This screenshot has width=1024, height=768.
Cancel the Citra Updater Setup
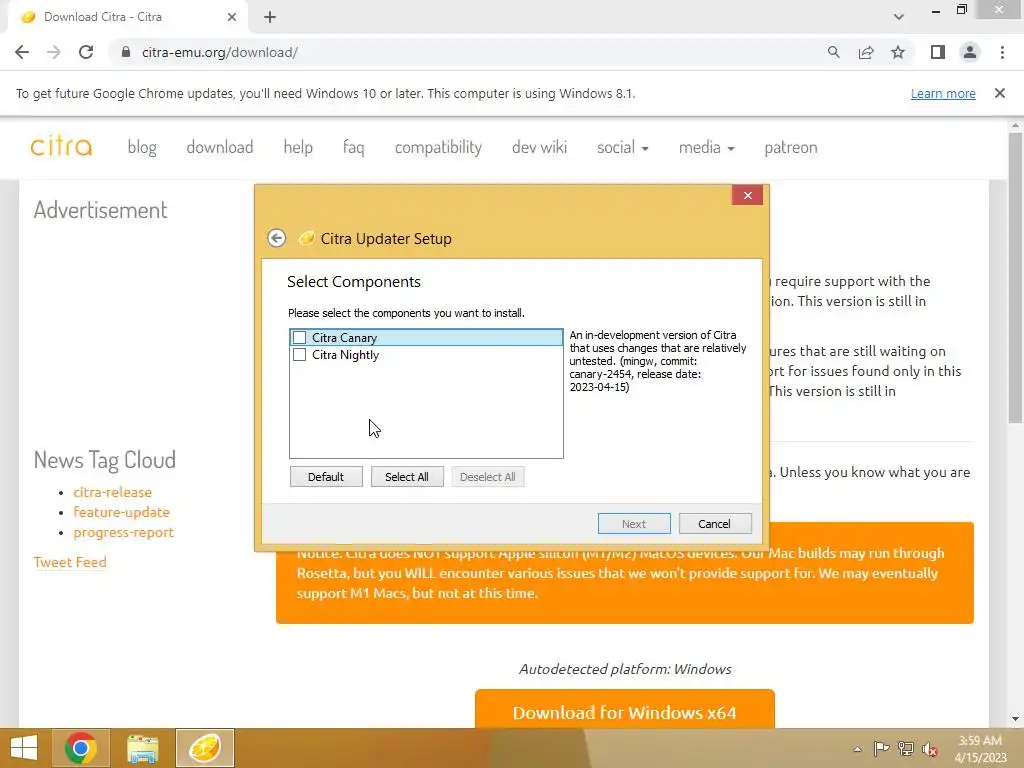[x=714, y=524]
